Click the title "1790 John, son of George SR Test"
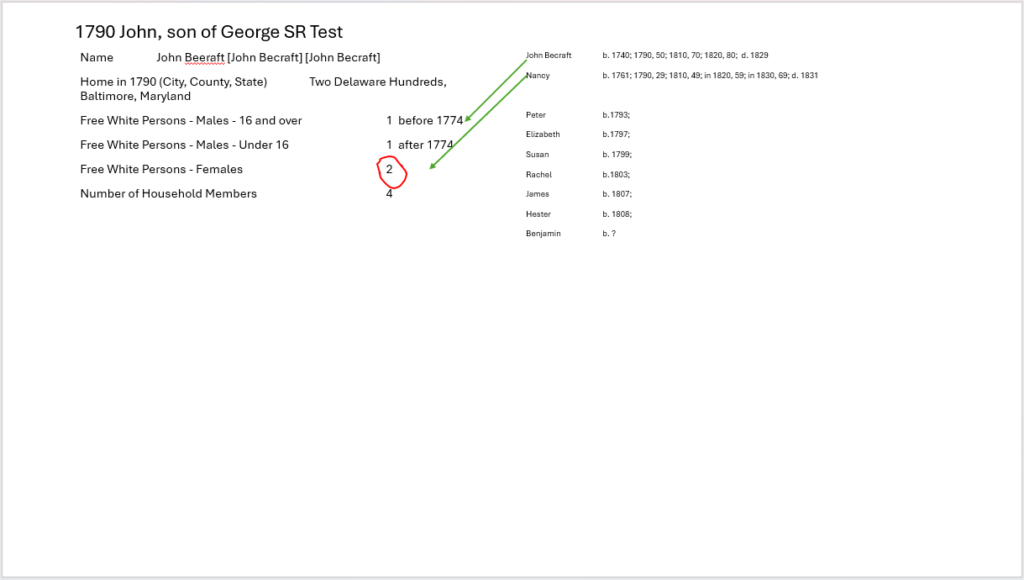Image resolution: width=1024 pixels, height=580 pixels. coord(209,32)
